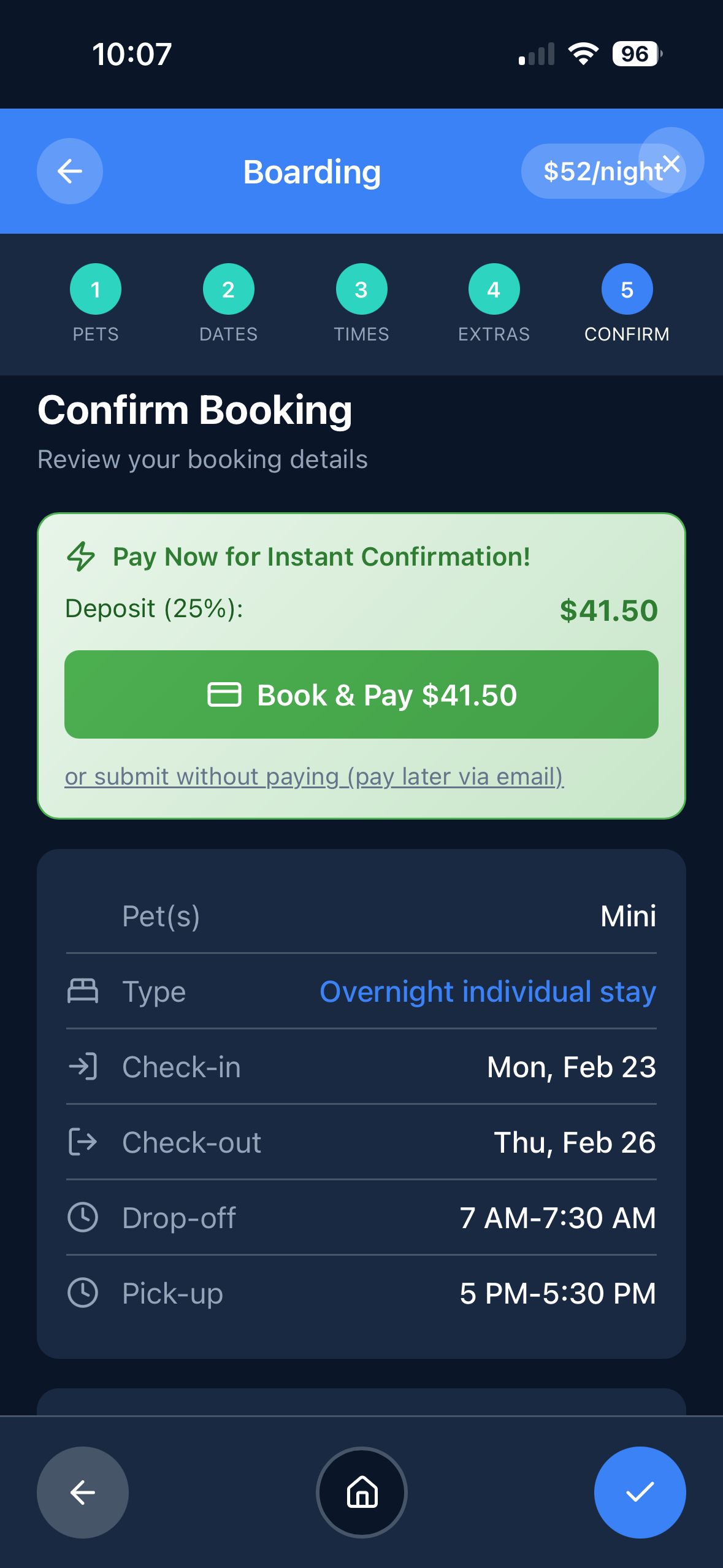
Task: Close the booking flow with X icon
Action: (671, 163)
